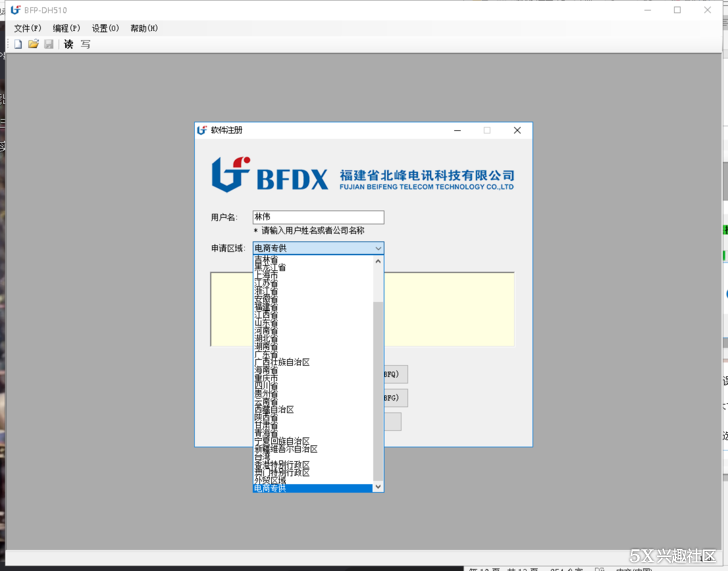Image resolution: width=728 pixels, height=571 pixels.
Task: Collapse the 申请区域 combo box arrow
Action: [x=378, y=248]
